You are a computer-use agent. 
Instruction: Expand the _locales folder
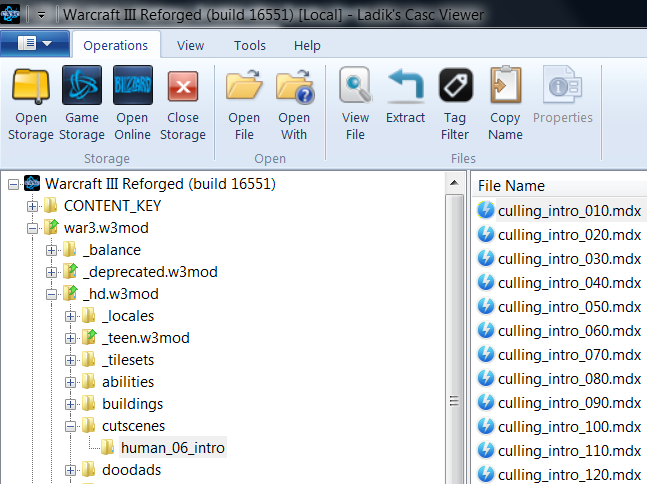click(71, 316)
